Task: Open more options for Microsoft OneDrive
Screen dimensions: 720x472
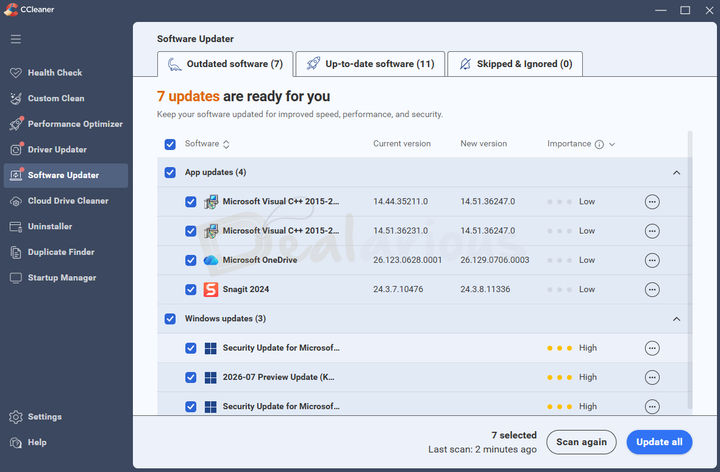Action: (652, 260)
